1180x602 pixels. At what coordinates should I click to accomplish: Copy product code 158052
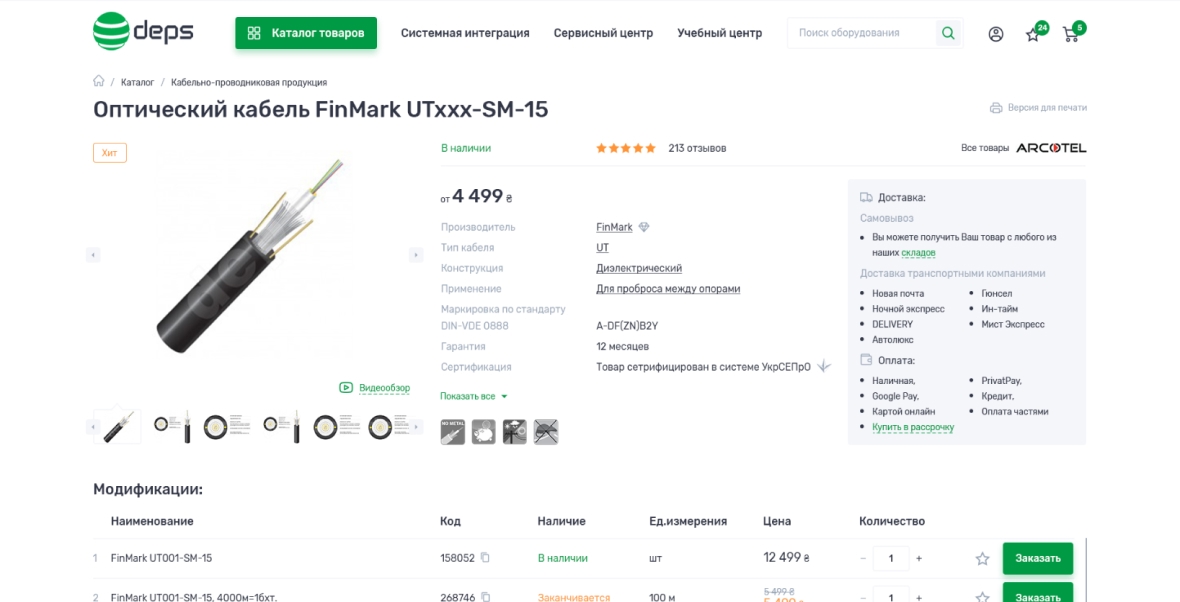coord(486,558)
